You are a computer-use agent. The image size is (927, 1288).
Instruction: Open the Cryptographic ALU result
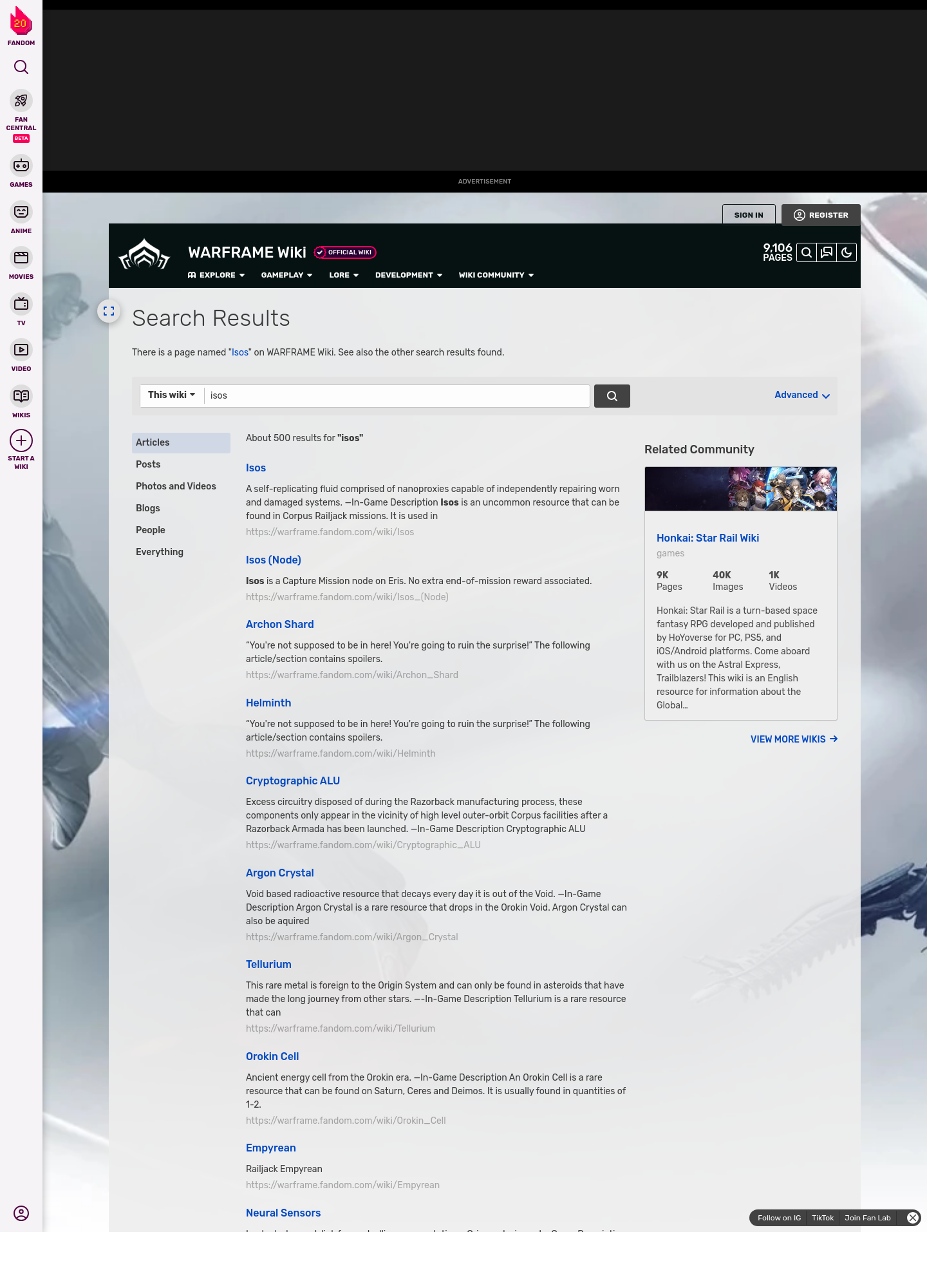tap(293, 781)
